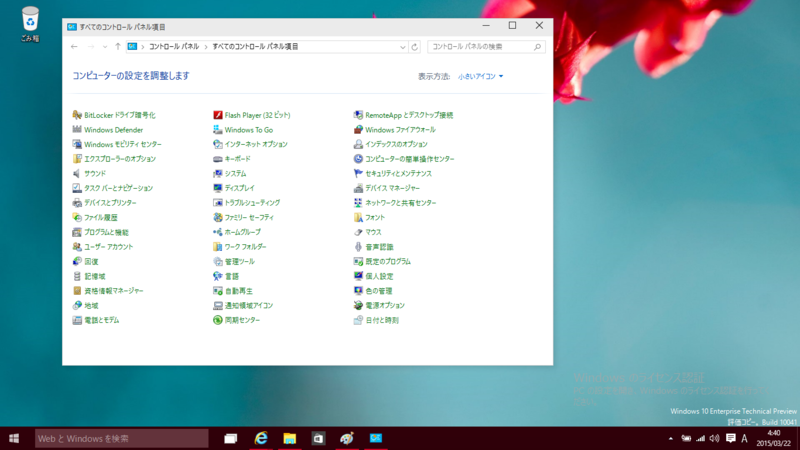Image resolution: width=800 pixels, height=450 pixels.
Task: Open コンピューターの簡単操作センター link
Action: [x=410, y=159]
